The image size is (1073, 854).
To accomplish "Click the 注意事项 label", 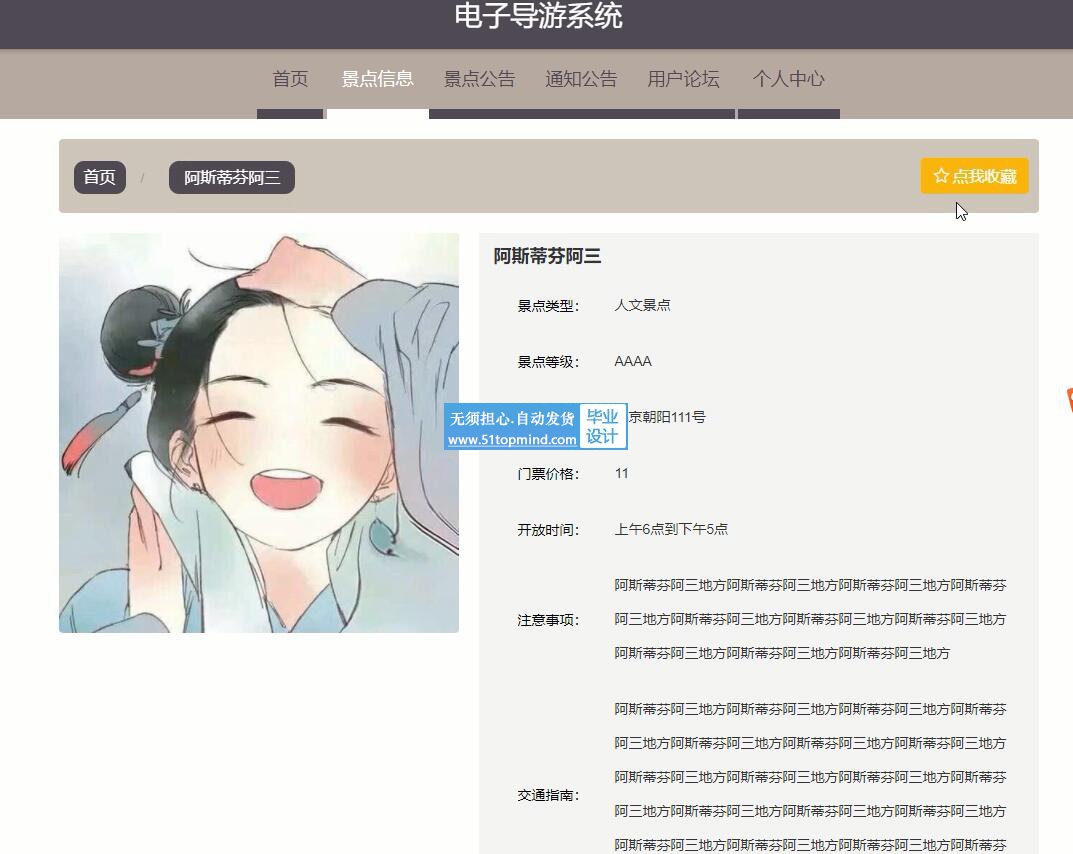I will 548,621.
